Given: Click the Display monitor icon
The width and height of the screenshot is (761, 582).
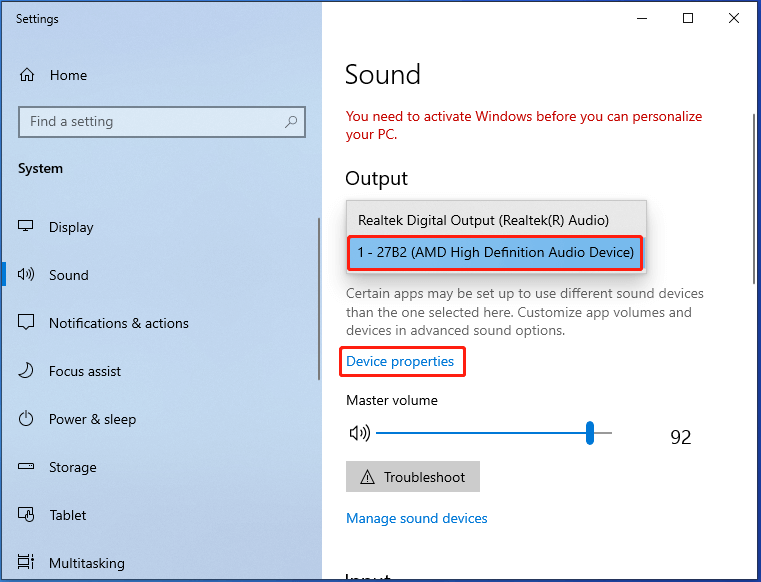Looking at the screenshot, I should 27,227.
